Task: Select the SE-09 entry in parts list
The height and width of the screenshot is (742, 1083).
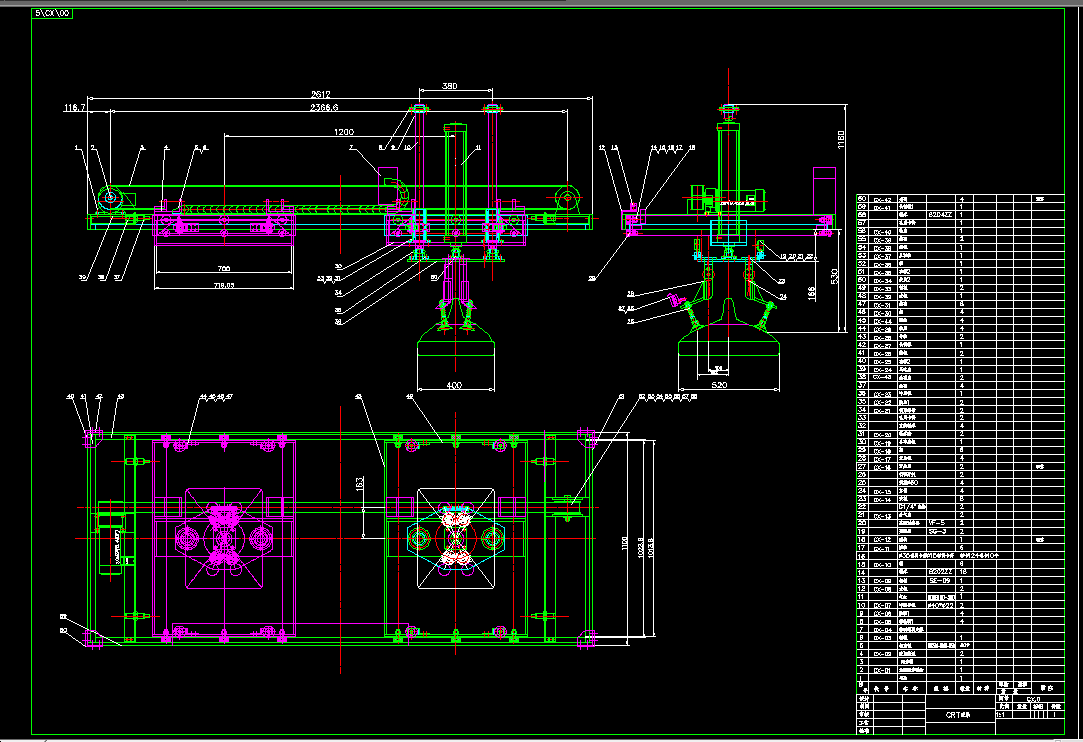Action: [x=937, y=580]
